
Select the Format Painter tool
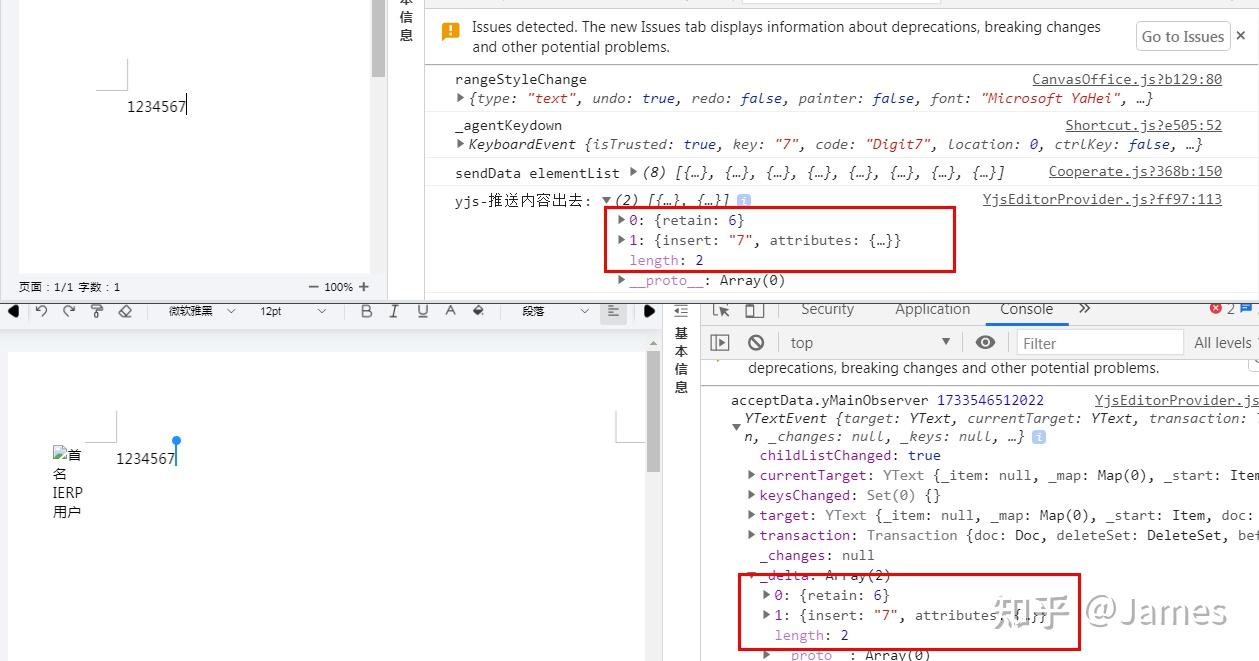(x=95, y=312)
